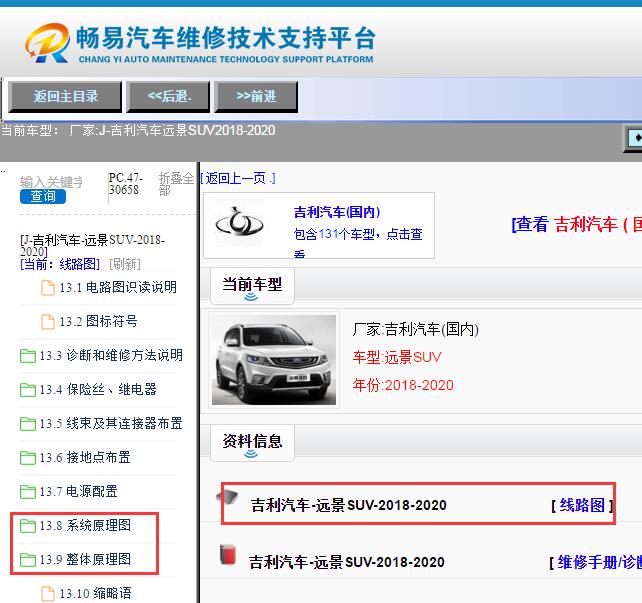Click the 查询 search button

pos(43,196)
